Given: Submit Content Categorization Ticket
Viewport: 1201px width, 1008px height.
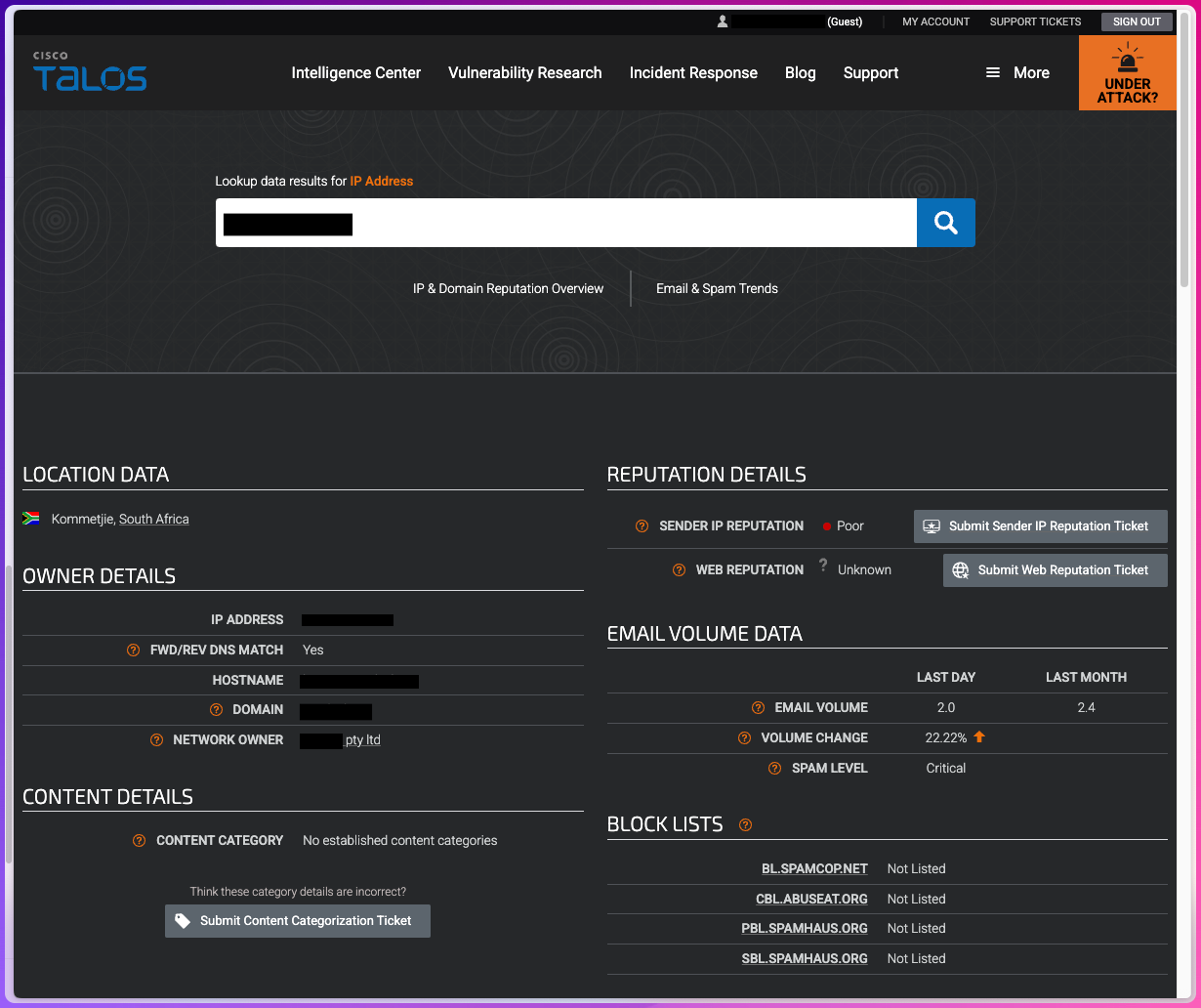Looking at the screenshot, I should pyautogui.click(x=298, y=920).
